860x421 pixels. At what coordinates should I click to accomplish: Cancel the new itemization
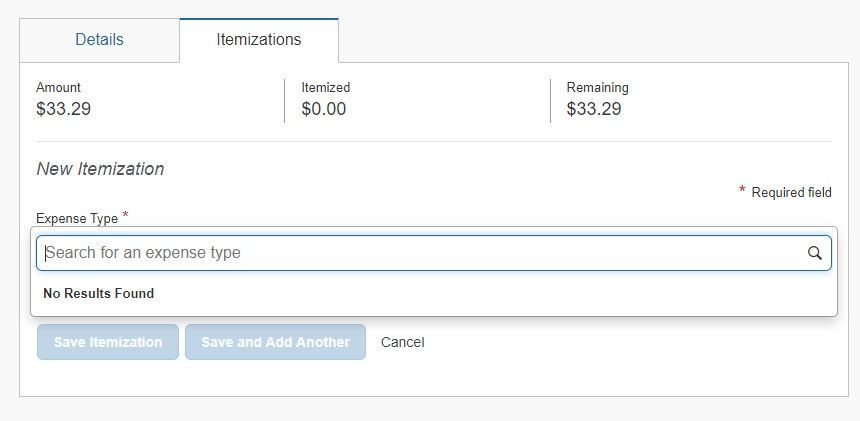(403, 342)
